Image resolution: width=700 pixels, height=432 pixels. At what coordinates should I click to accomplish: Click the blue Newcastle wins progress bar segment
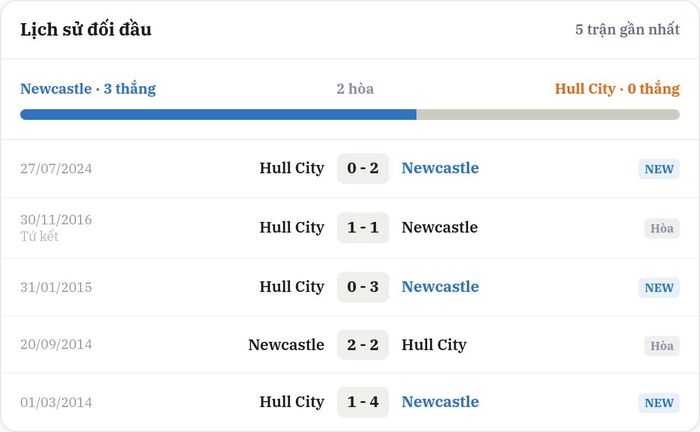click(218, 115)
